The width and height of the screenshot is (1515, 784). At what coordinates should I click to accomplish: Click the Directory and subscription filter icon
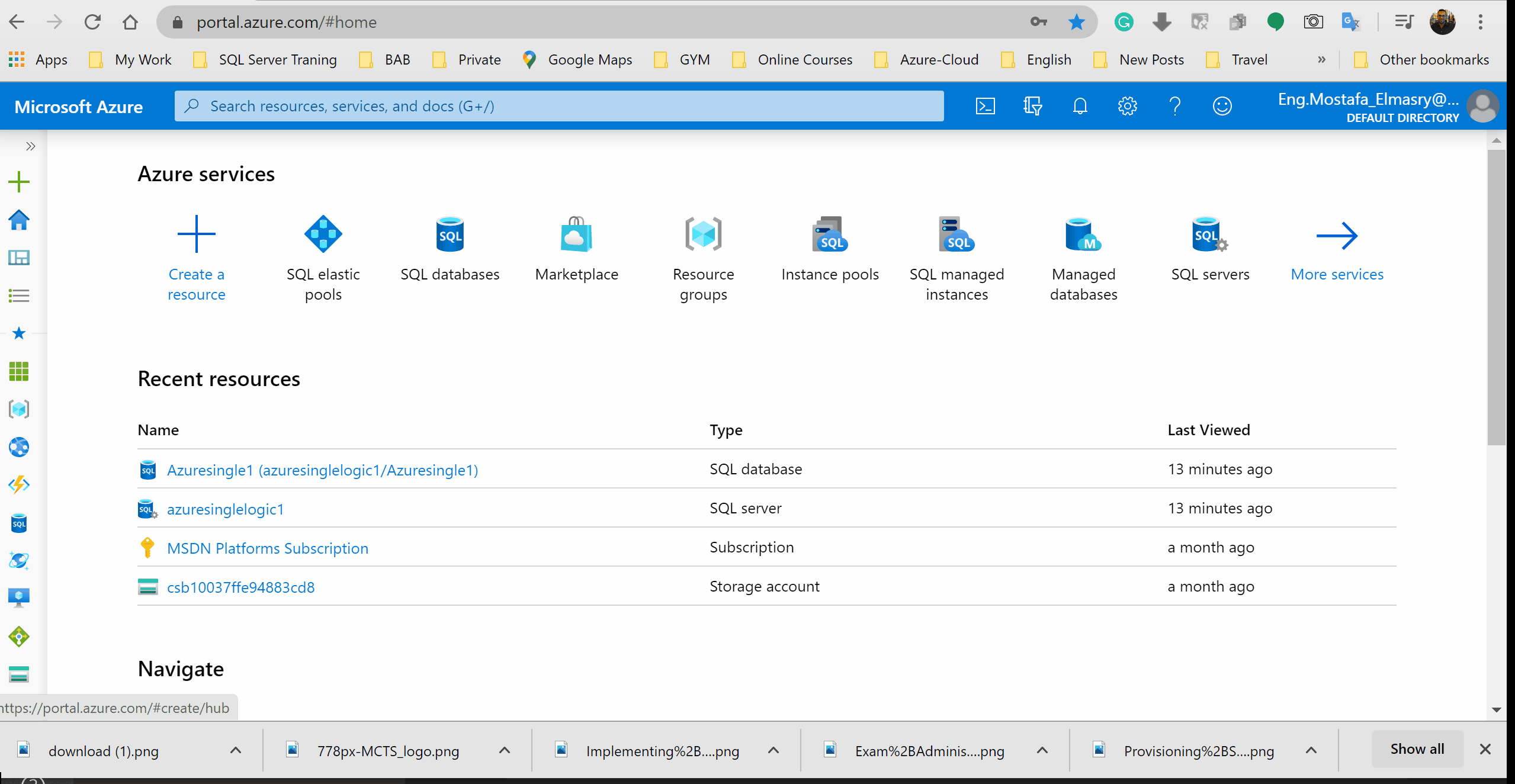click(x=1032, y=106)
